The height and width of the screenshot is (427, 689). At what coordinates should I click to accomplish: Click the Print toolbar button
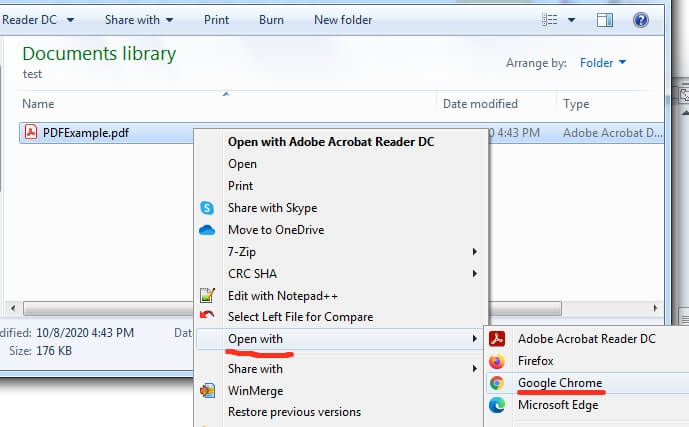pyautogui.click(x=216, y=20)
